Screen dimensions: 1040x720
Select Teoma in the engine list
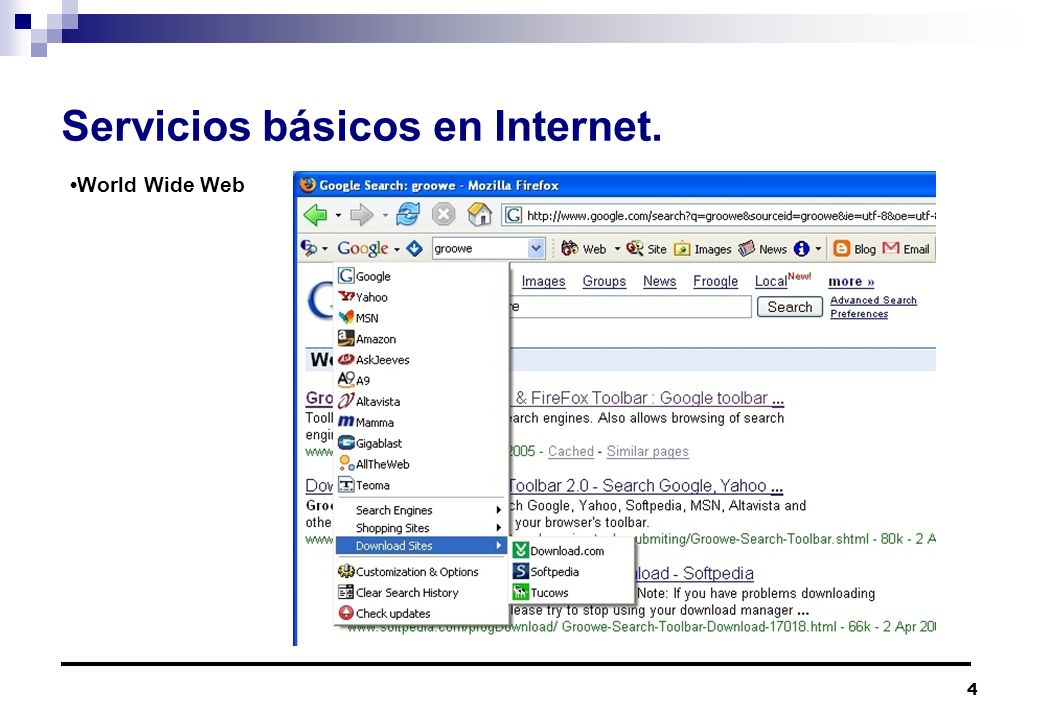click(422, 485)
